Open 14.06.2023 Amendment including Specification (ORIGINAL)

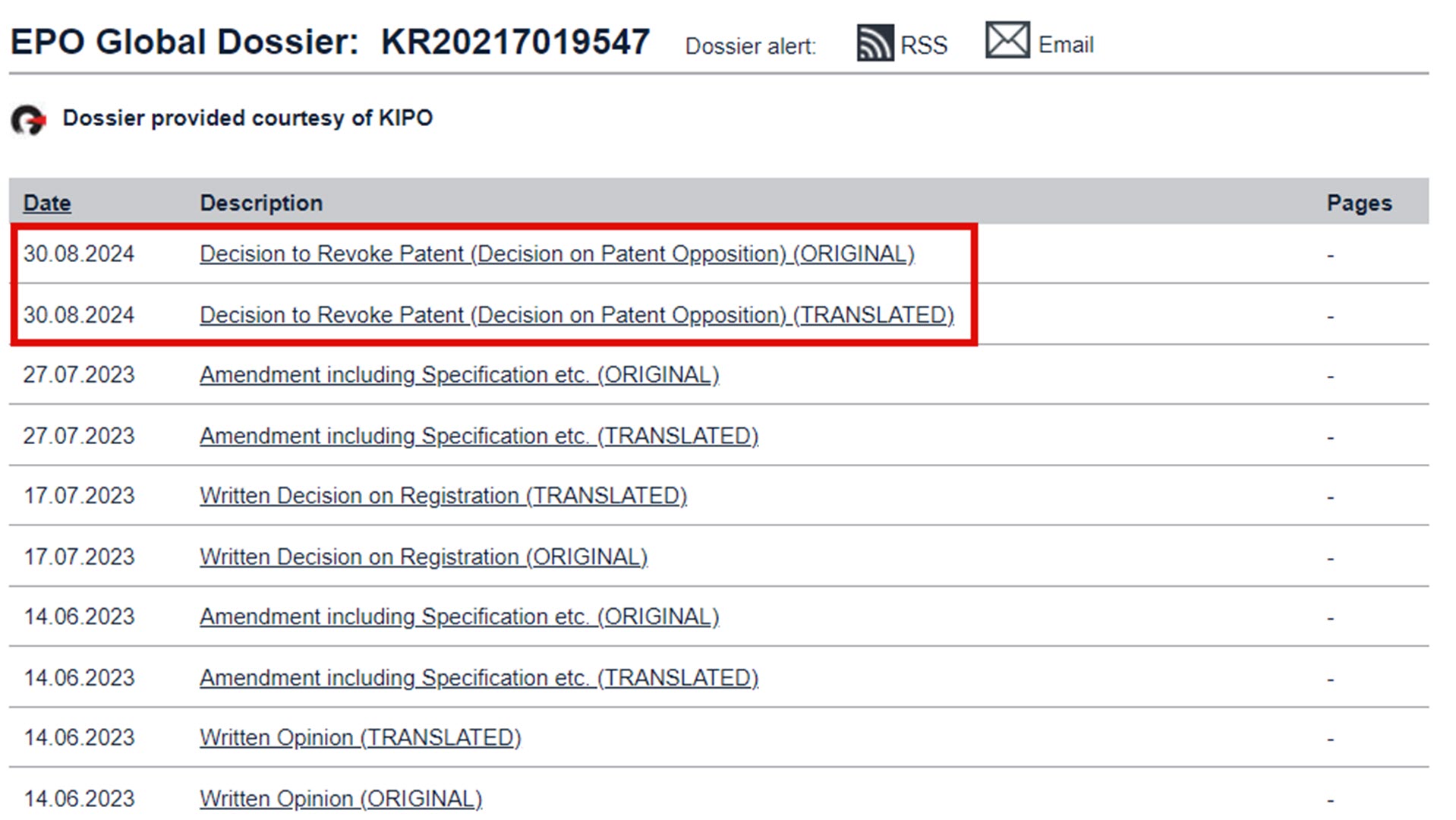(459, 617)
